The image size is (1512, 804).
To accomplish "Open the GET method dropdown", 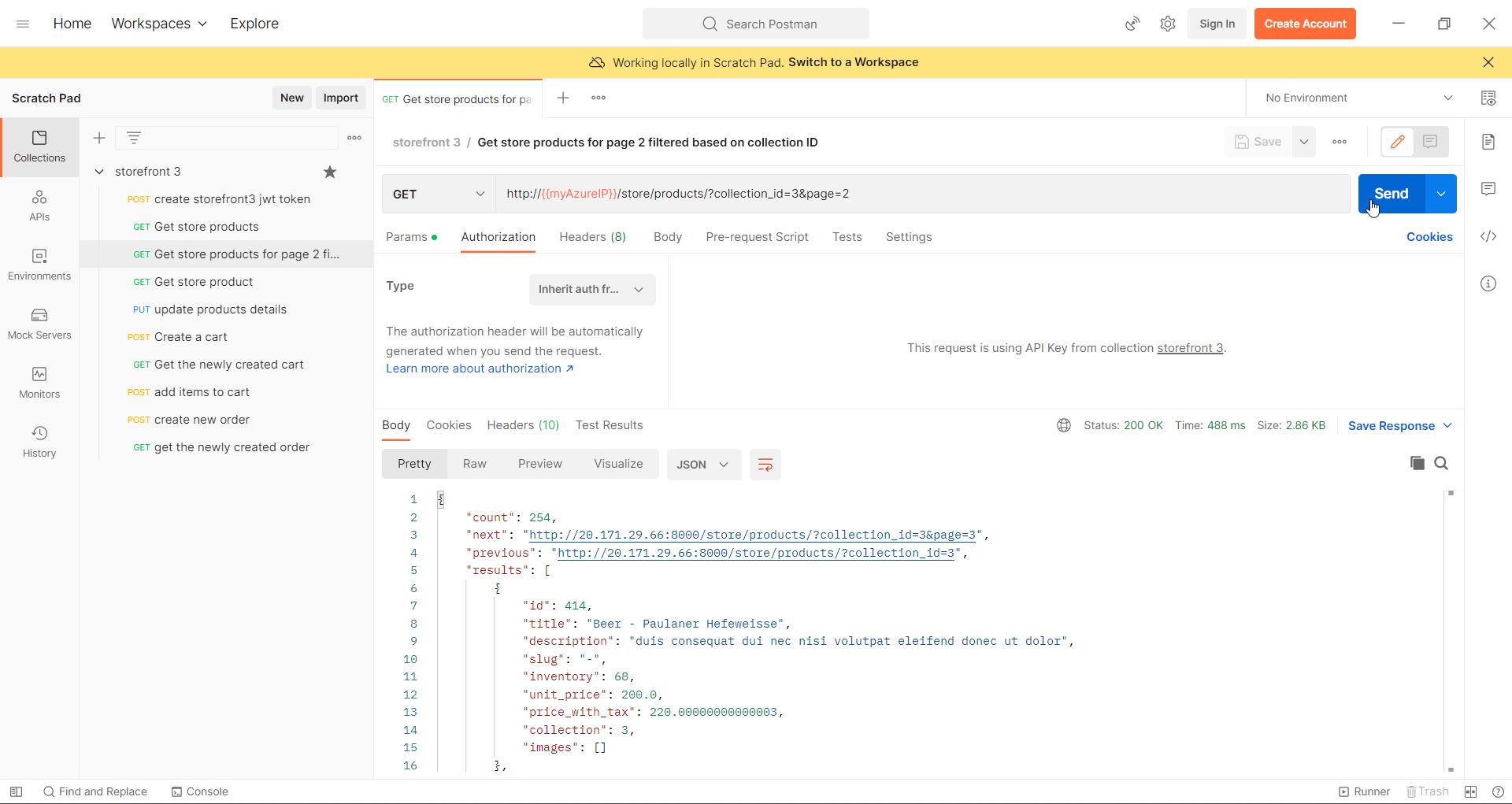I will tap(439, 194).
